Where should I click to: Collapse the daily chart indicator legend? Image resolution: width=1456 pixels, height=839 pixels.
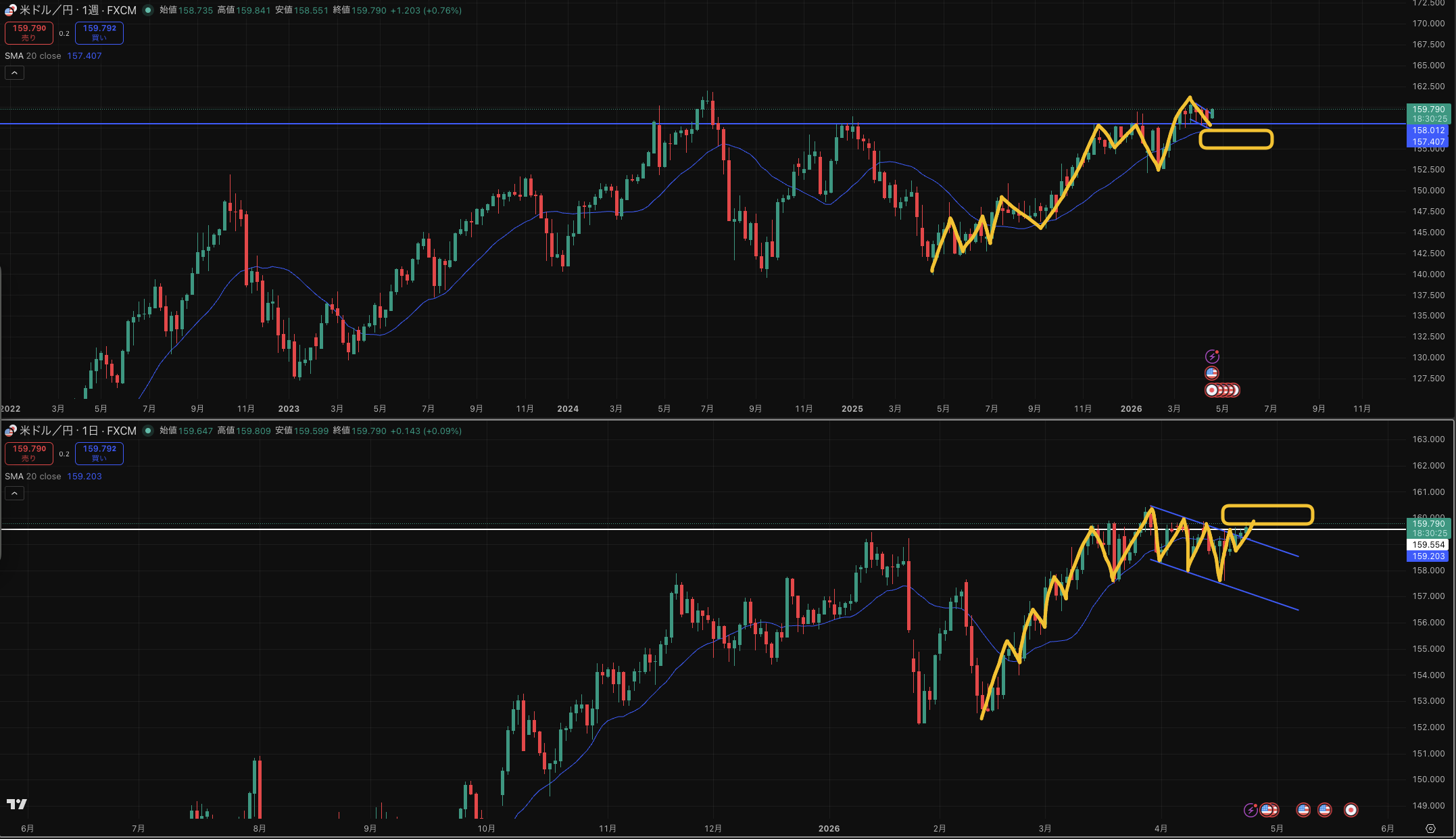pyautogui.click(x=14, y=494)
